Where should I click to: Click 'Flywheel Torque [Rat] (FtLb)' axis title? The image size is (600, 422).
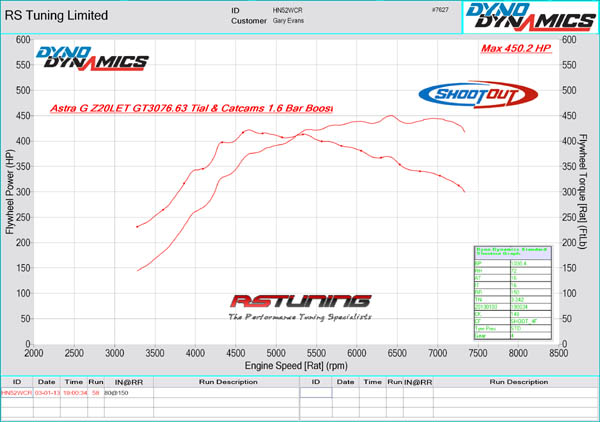click(x=582, y=191)
